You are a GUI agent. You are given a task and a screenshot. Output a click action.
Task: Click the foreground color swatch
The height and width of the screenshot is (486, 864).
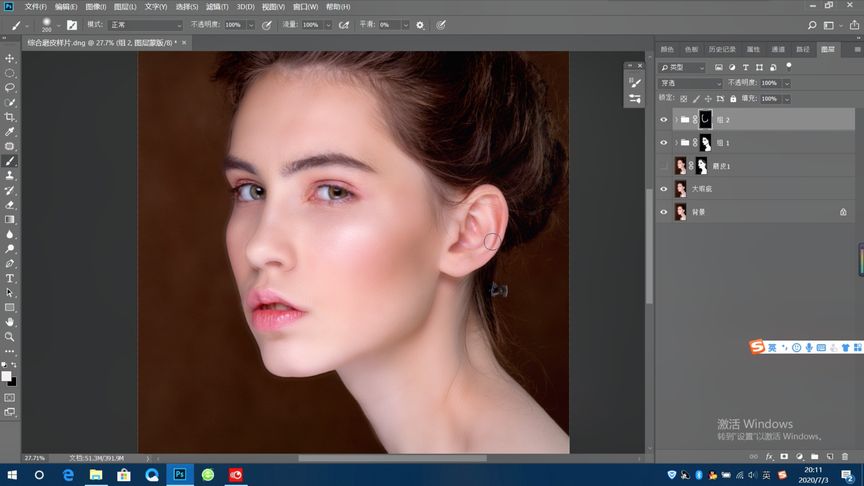(x=7, y=375)
